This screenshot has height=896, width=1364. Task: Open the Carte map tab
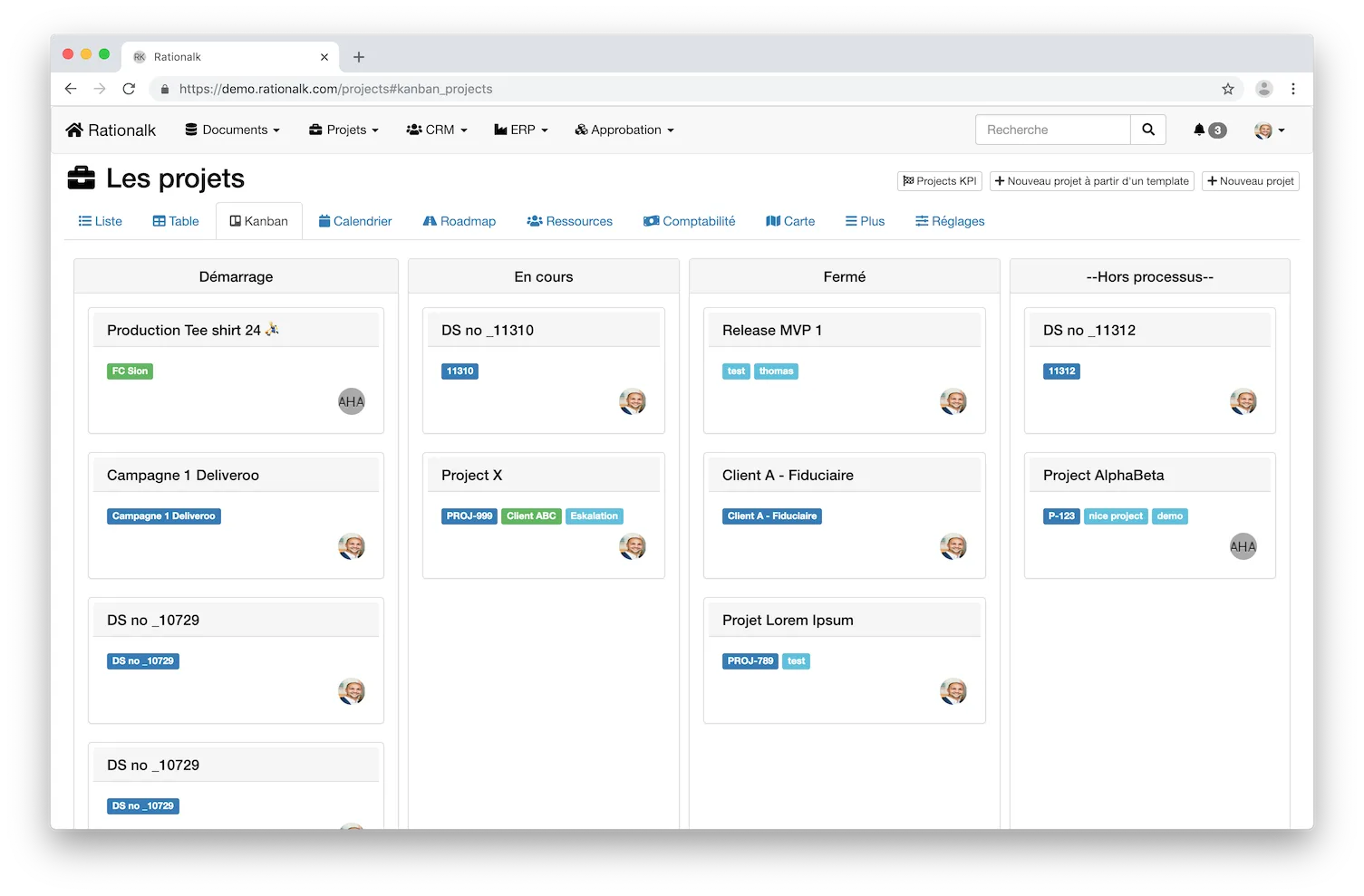(790, 221)
